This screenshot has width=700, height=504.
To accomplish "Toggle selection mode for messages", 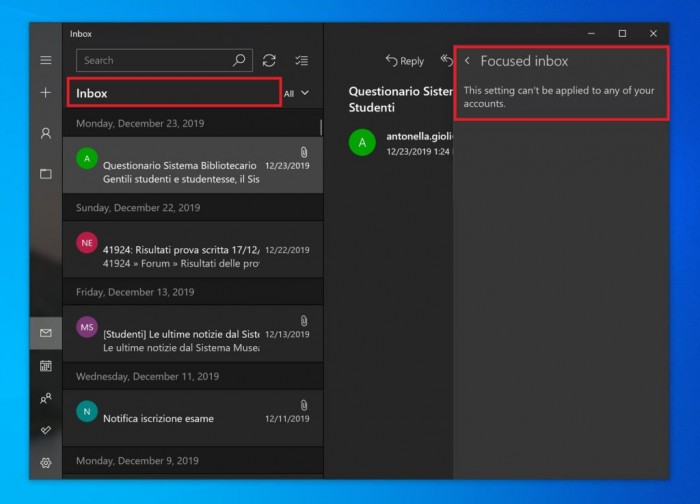I will (302, 60).
